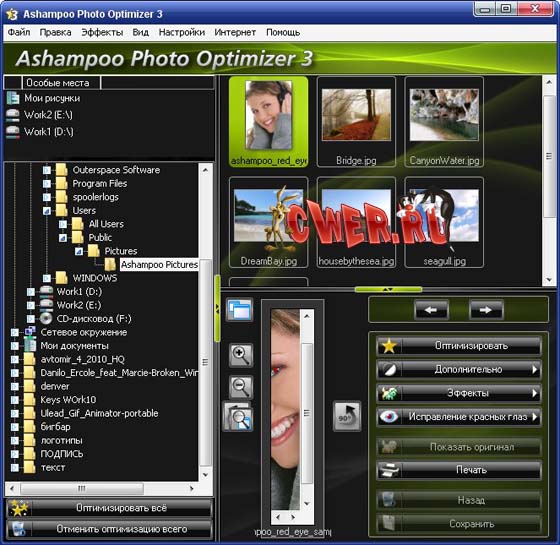Image resolution: width=560 pixels, height=545 pixels.
Task: Open the Исправление красных глаз submenu
Action: tap(459, 416)
